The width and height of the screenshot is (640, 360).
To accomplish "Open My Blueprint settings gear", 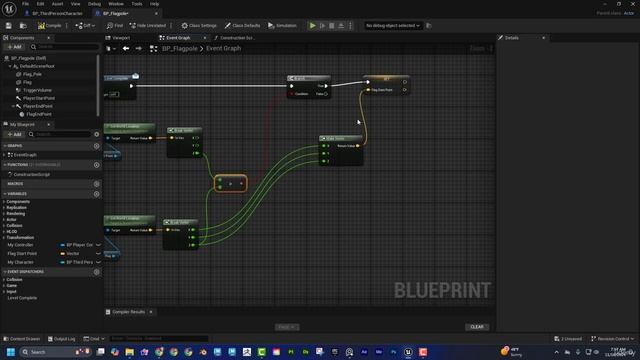I will (97, 134).
